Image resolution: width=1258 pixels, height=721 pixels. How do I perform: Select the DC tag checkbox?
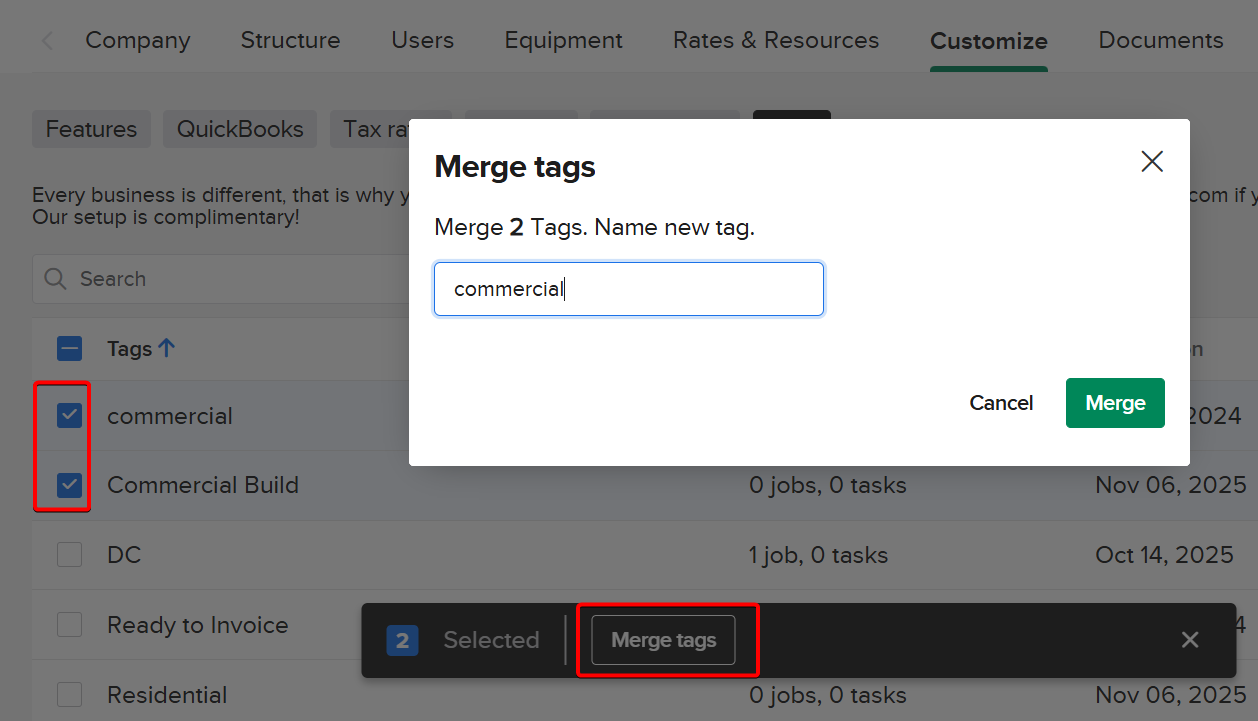click(x=69, y=555)
